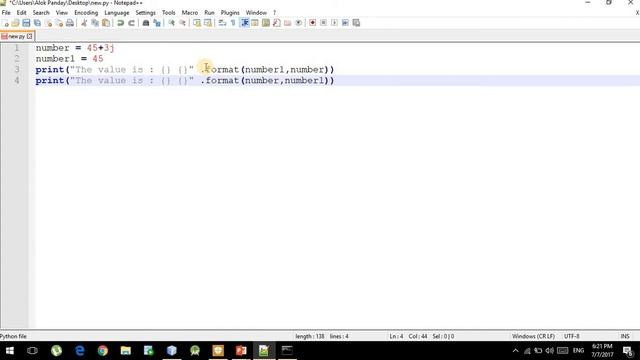Screen dimensions: 640x360
Task: Click 'Windows (CR LF)' in status bar
Action: [533, 336]
